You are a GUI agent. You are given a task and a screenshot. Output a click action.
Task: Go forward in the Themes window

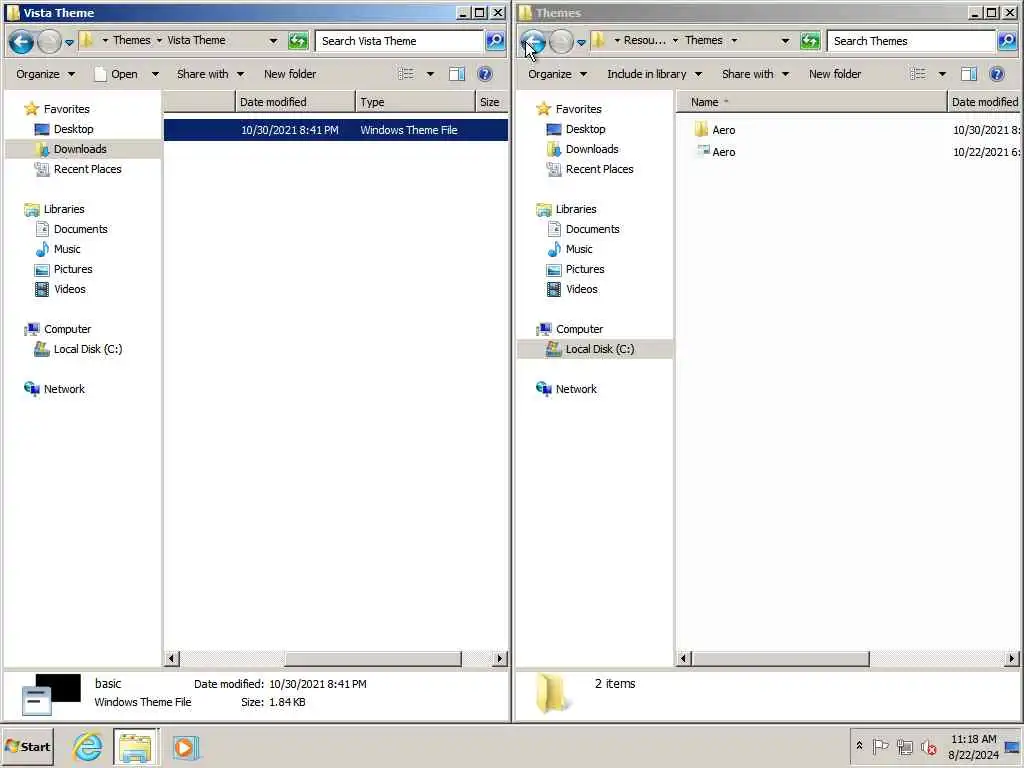tap(561, 42)
